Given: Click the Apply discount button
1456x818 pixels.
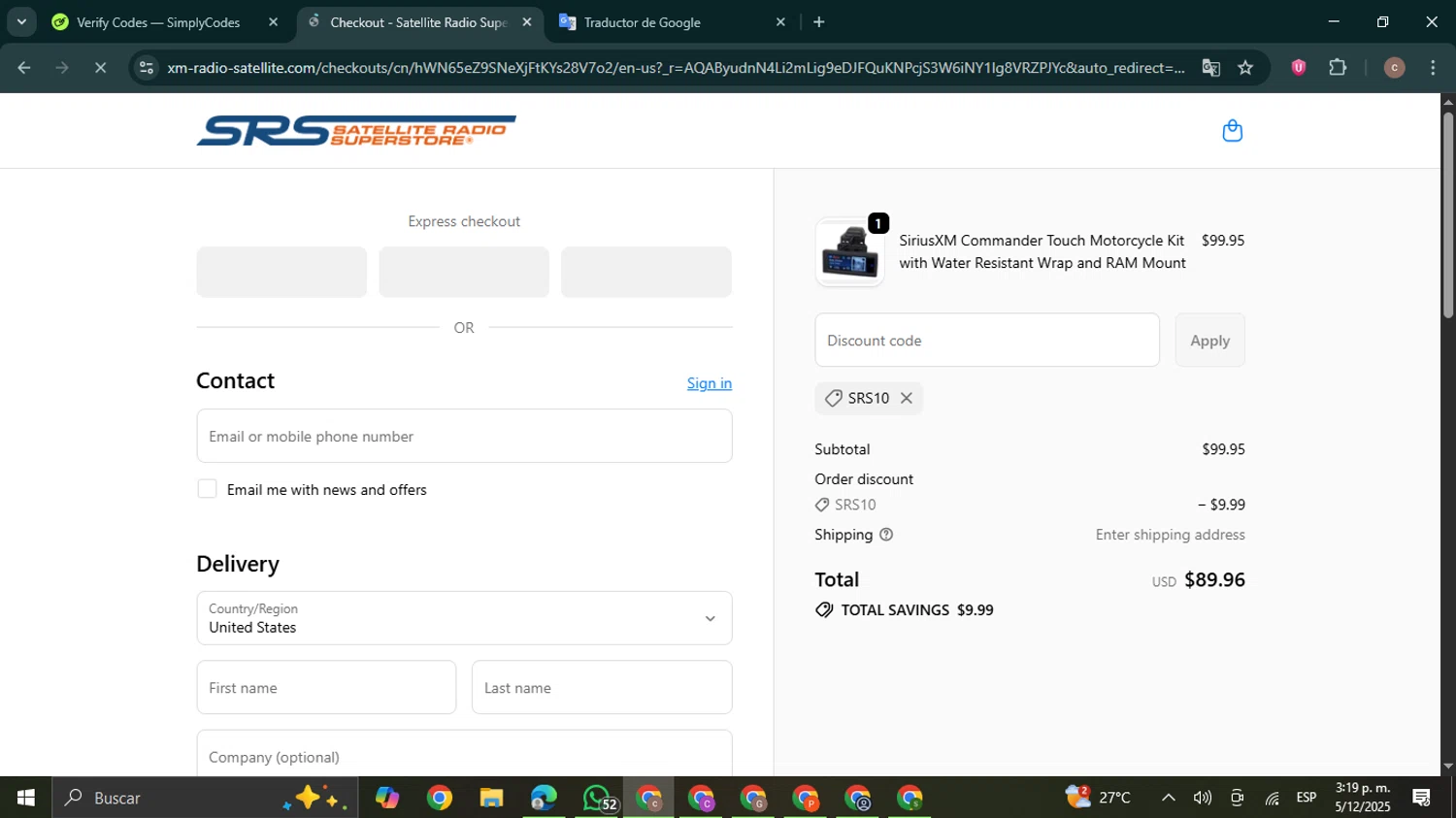Looking at the screenshot, I should point(1209,340).
